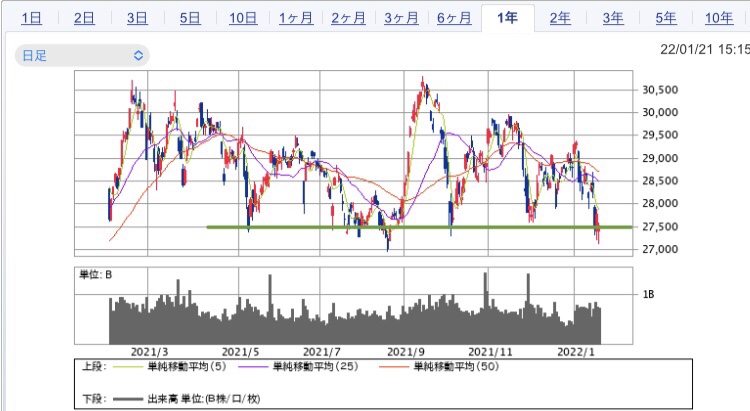
Task: Open the 1ヶ月 chart period
Action: point(296,18)
